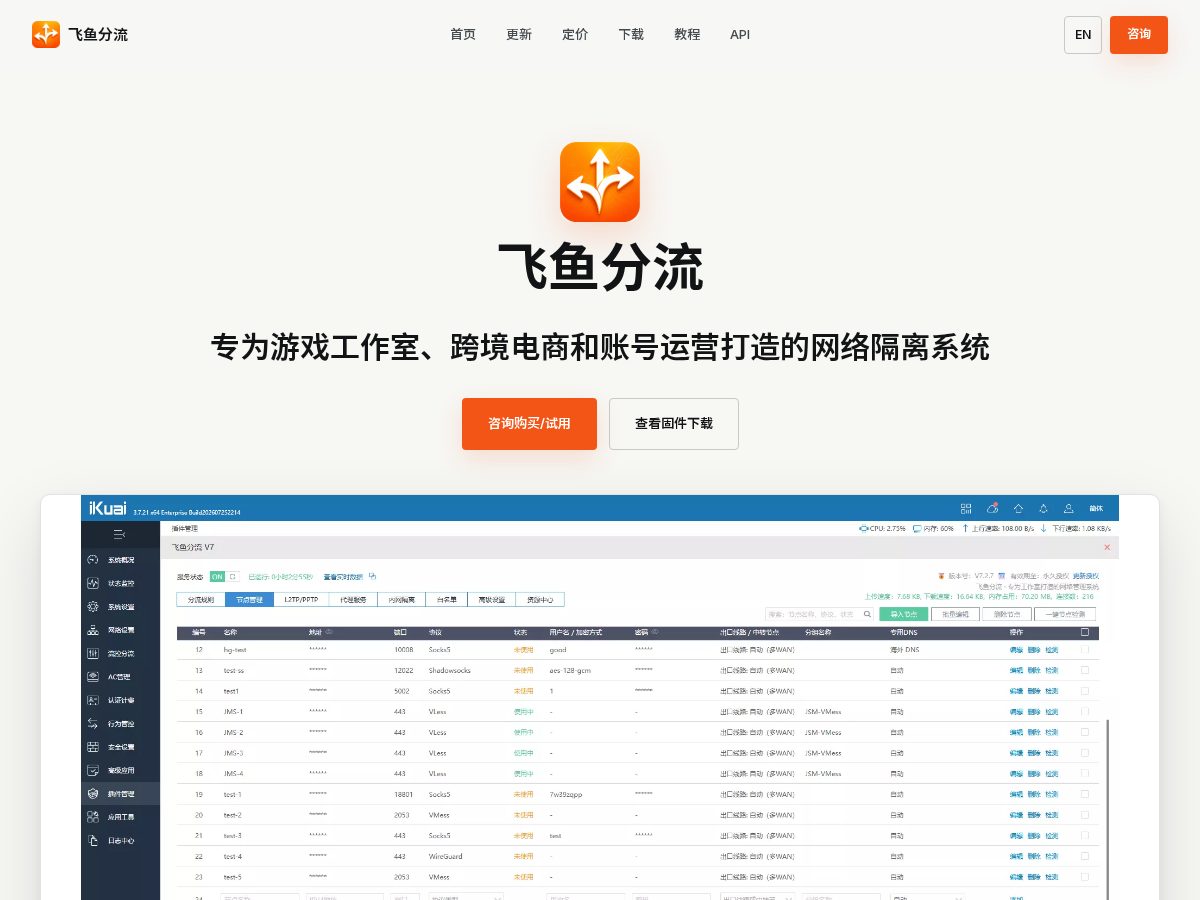Image resolution: width=1200 pixels, height=900 pixels.
Task: Click the QR code icon in the iKuai top bar
Action: [966, 508]
